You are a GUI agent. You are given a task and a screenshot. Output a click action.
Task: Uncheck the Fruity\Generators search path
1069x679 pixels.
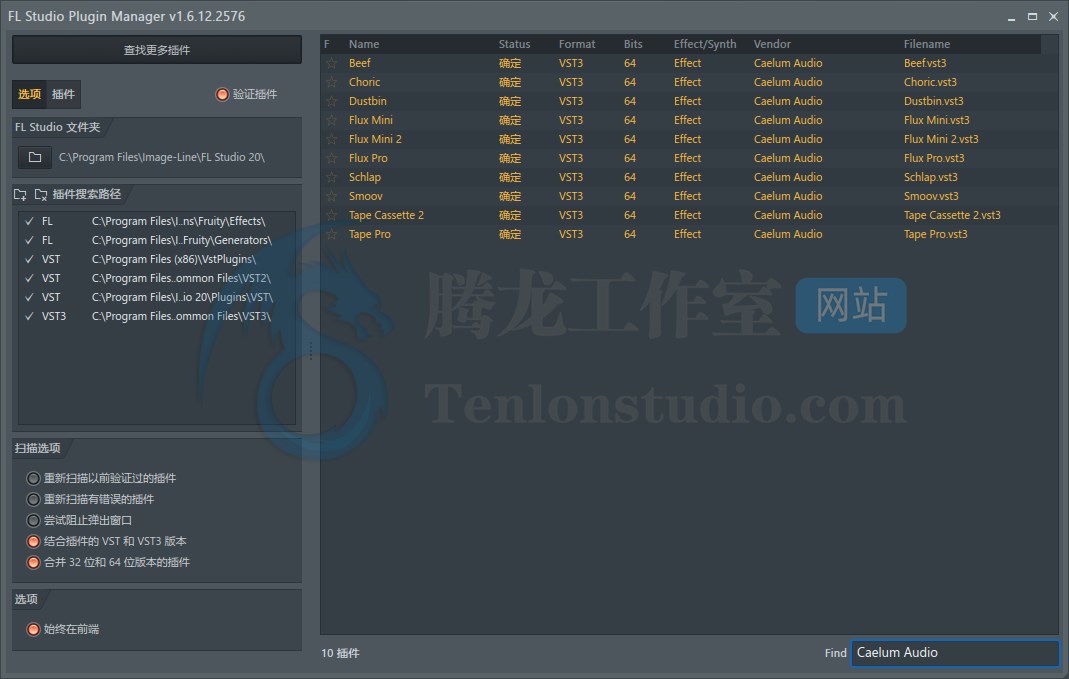[x=29, y=240]
